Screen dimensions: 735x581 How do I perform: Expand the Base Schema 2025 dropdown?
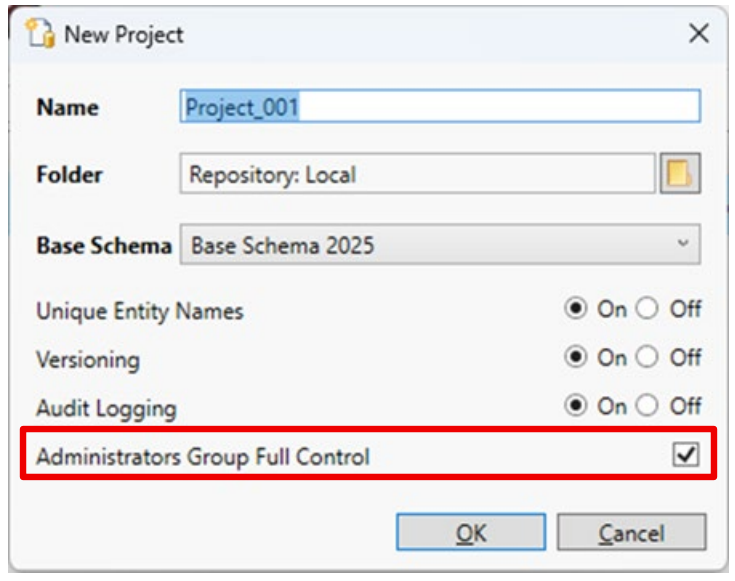440,244
